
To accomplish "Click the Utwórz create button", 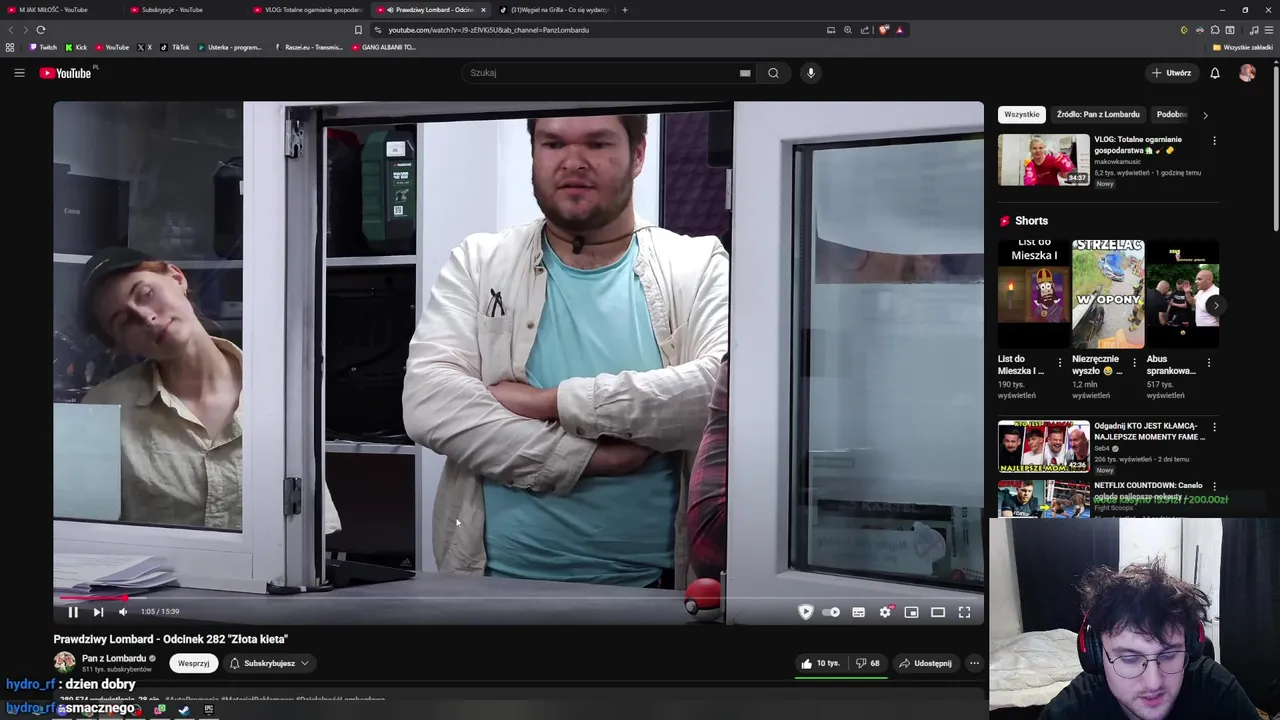I will [1171, 73].
